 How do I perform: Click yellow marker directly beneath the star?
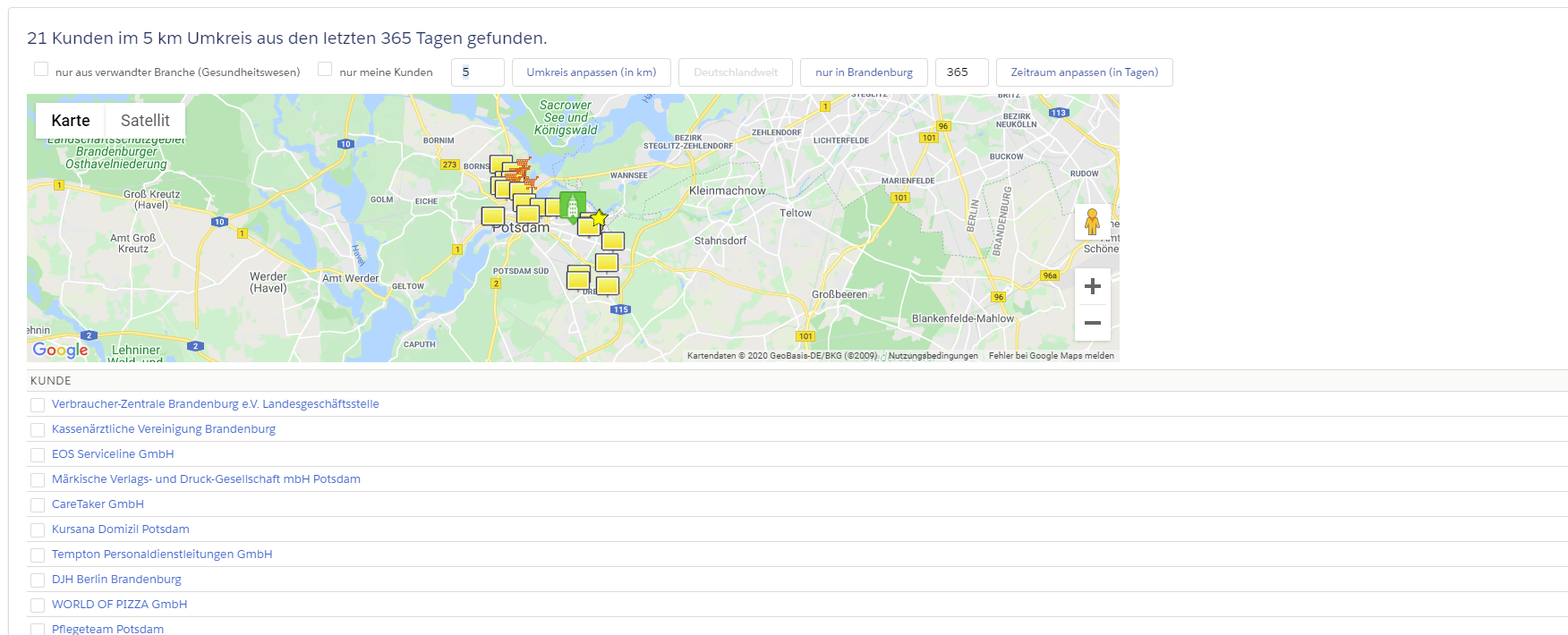[x=589, y=227]
